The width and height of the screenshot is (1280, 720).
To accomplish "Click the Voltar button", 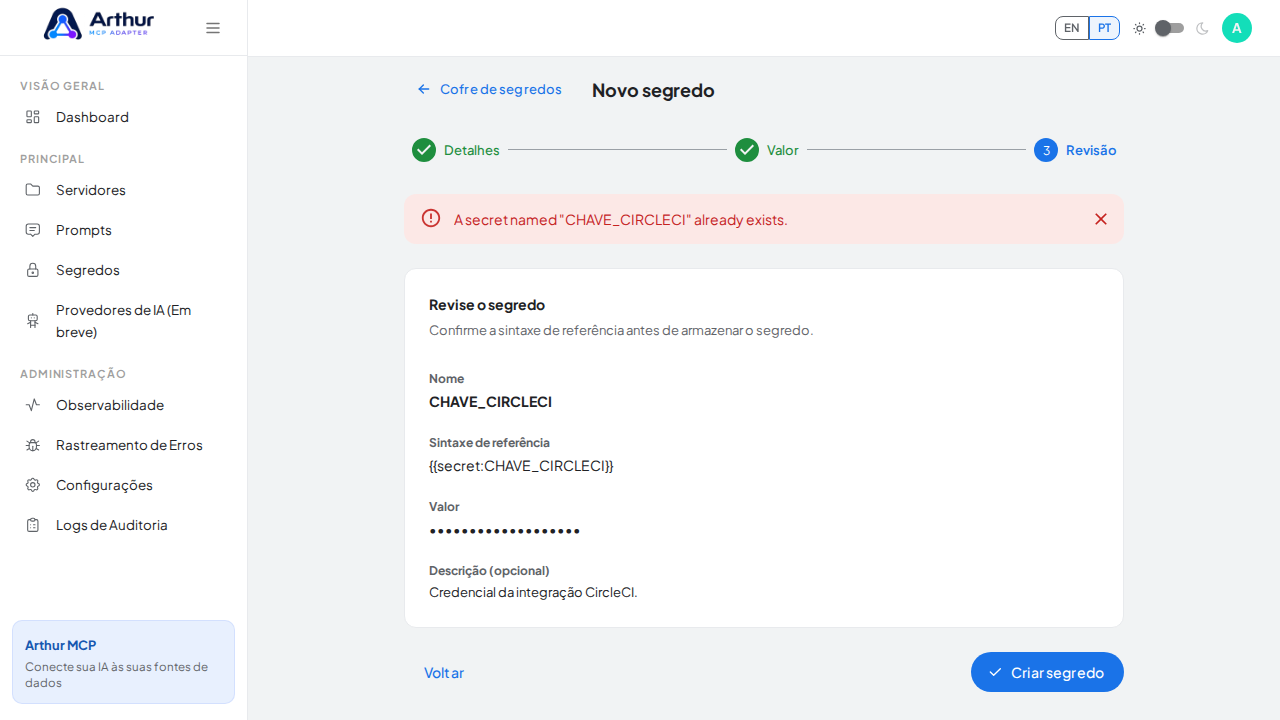I will 444,672.
